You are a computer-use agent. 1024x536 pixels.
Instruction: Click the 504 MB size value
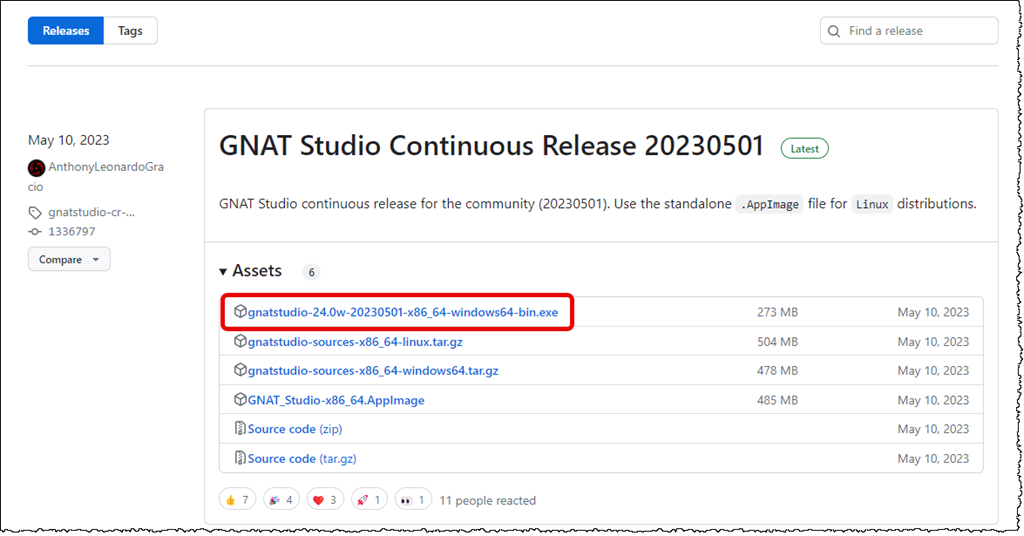click(777, 341)
